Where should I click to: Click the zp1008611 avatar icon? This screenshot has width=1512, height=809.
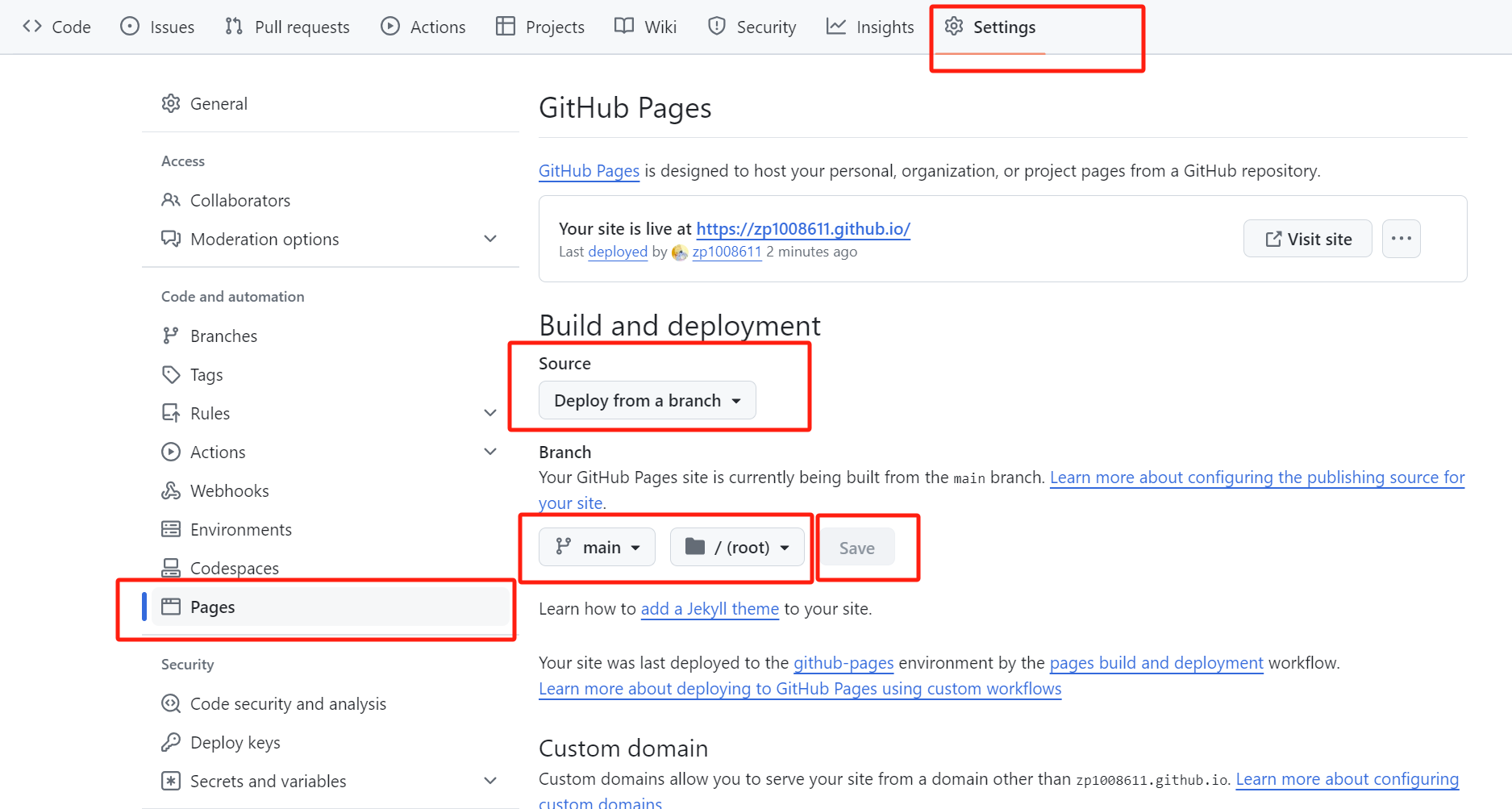pyautogui.click(x=680, y=252)
